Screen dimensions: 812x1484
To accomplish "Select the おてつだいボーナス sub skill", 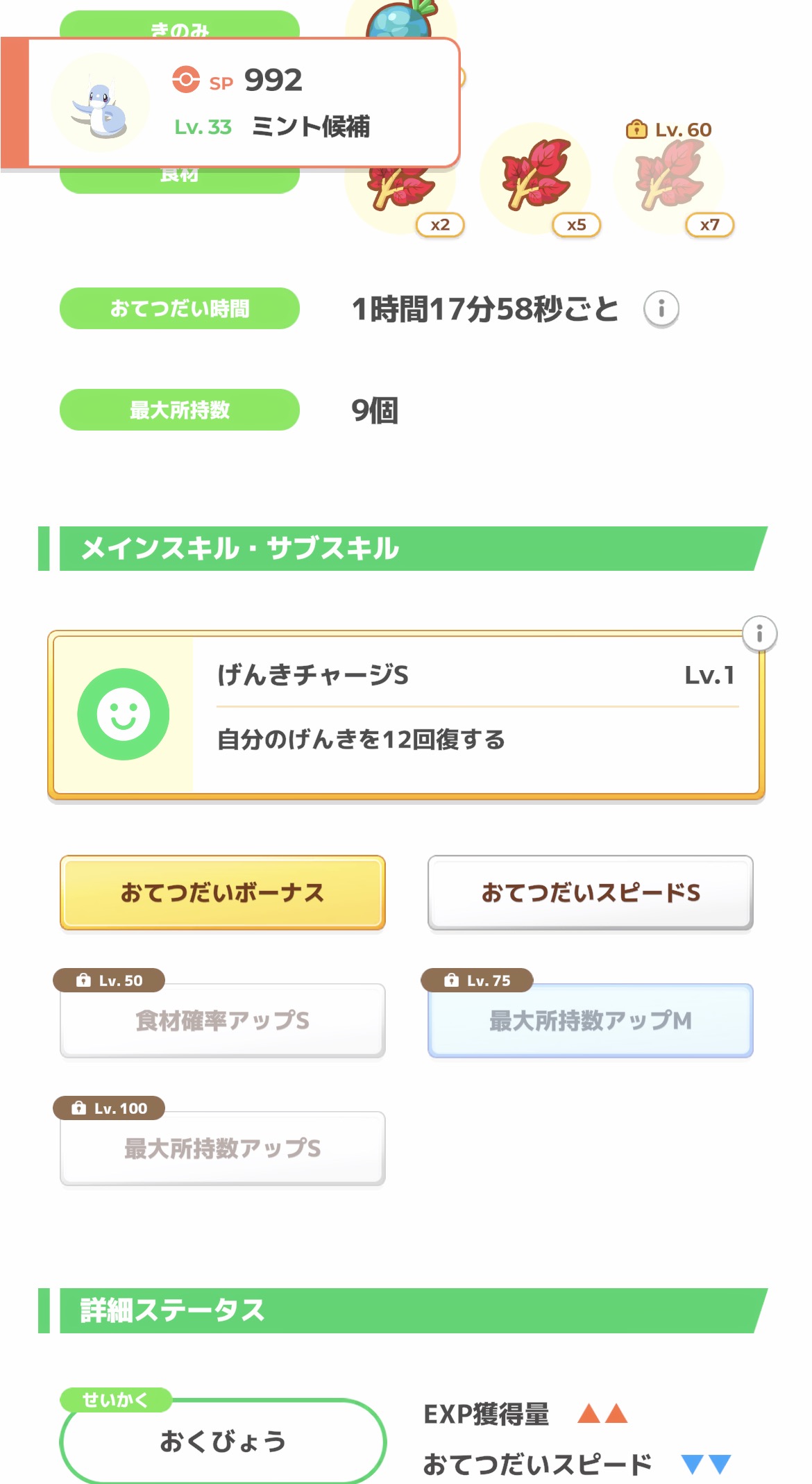I will 223,892.
